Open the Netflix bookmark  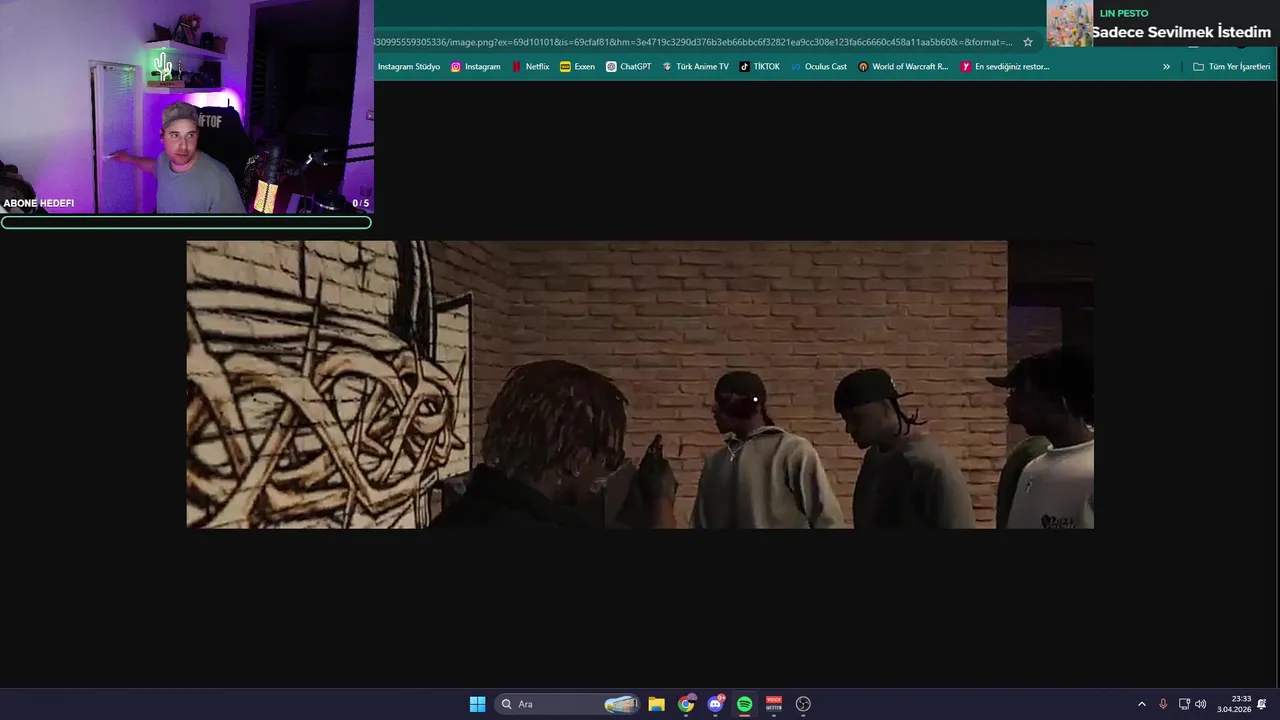tap(530, 67)
